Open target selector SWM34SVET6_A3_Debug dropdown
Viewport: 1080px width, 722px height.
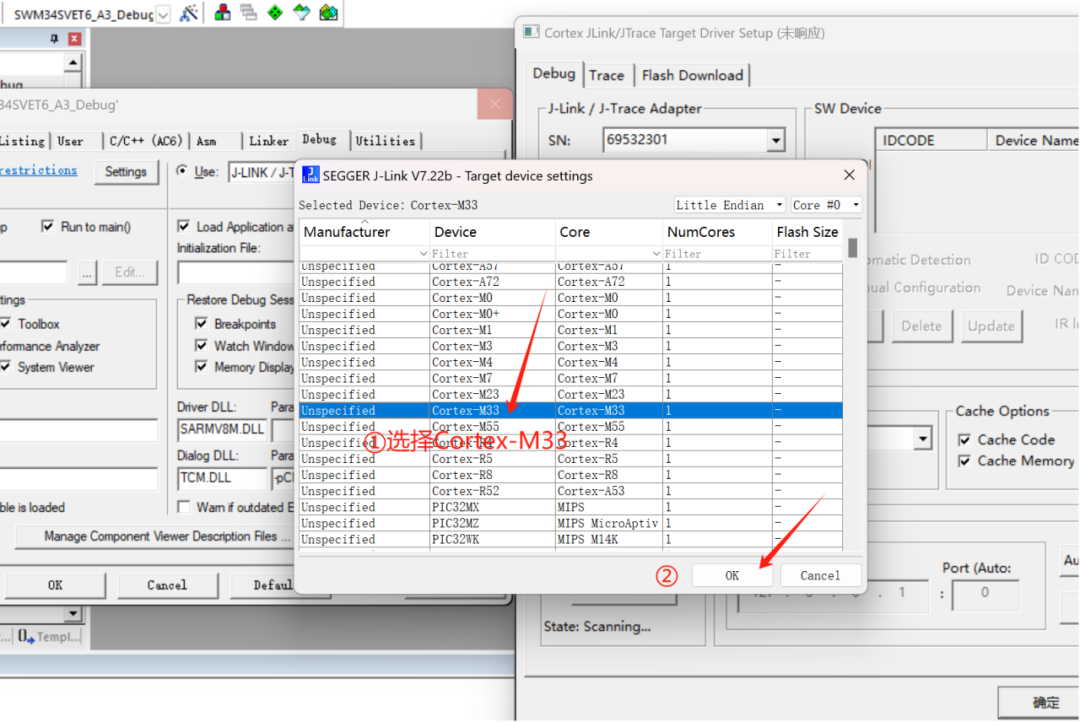(163, 14)
